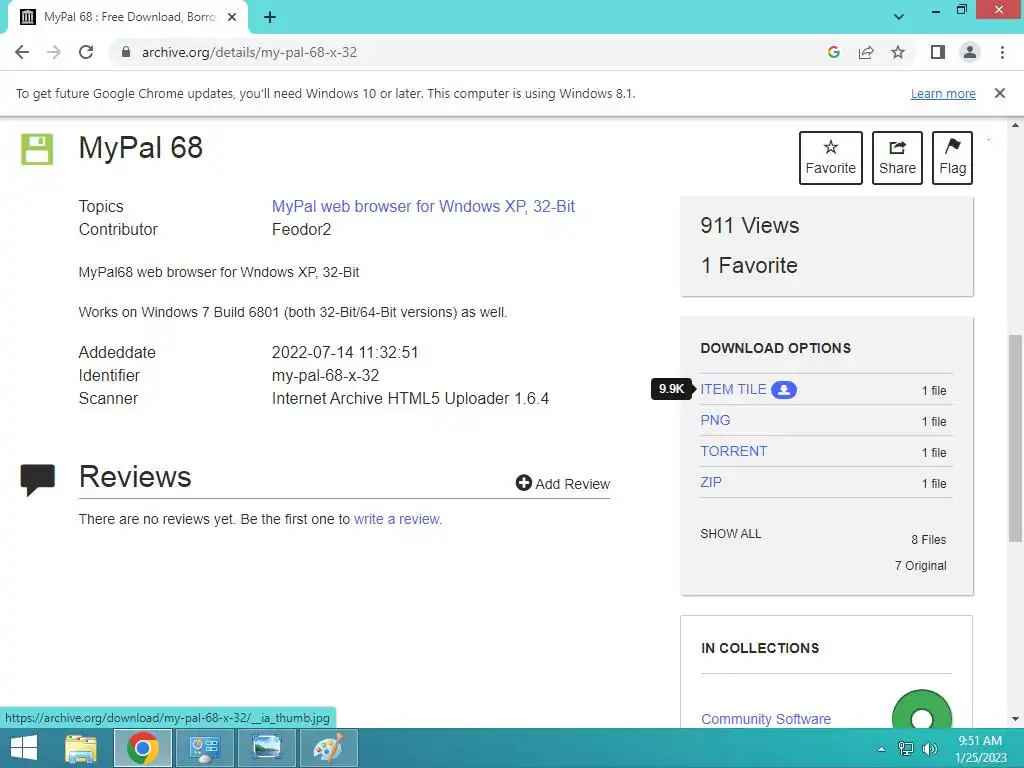Open the Paint taskbar icon
This screenshot has height=768, width=1024.
pos(328,748)
